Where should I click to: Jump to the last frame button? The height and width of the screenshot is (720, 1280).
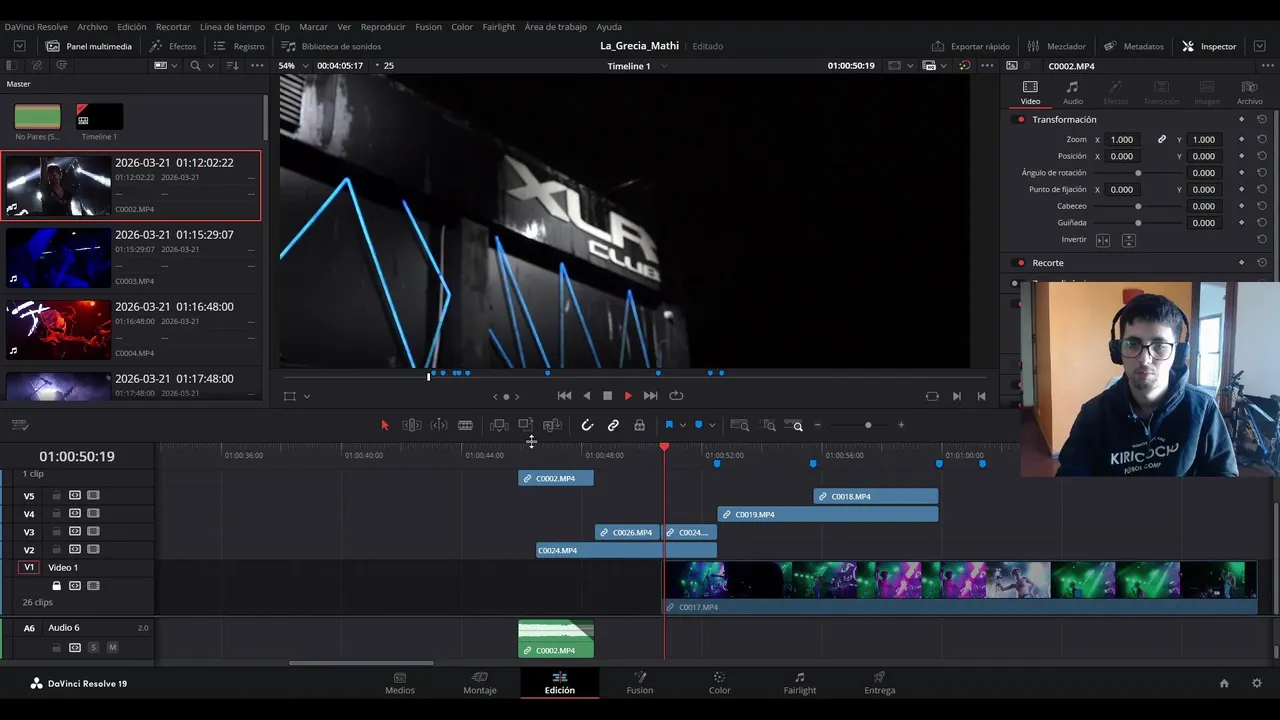pyautogui.click(x=651, y=396)
